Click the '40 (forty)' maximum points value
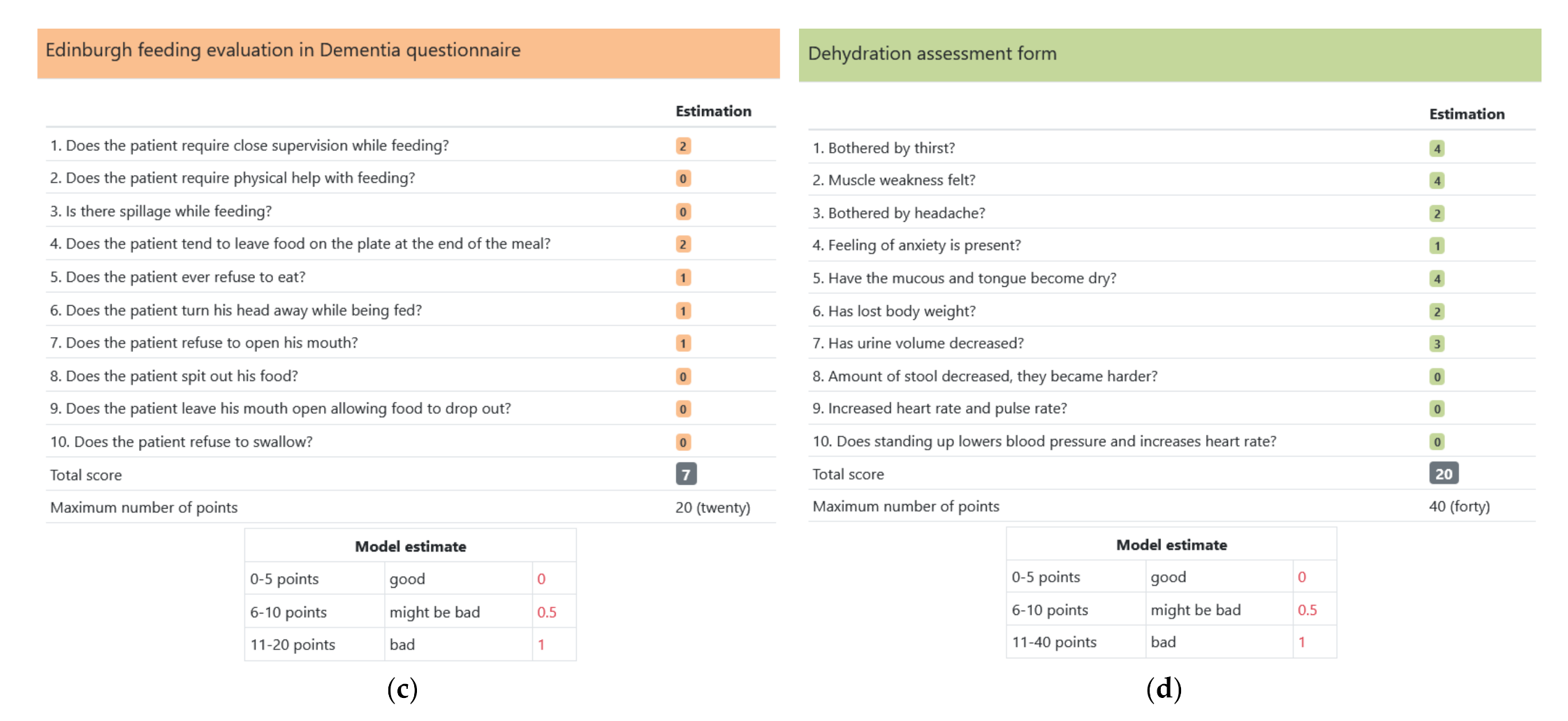Screen dimensions: 1568x721 1459,507
